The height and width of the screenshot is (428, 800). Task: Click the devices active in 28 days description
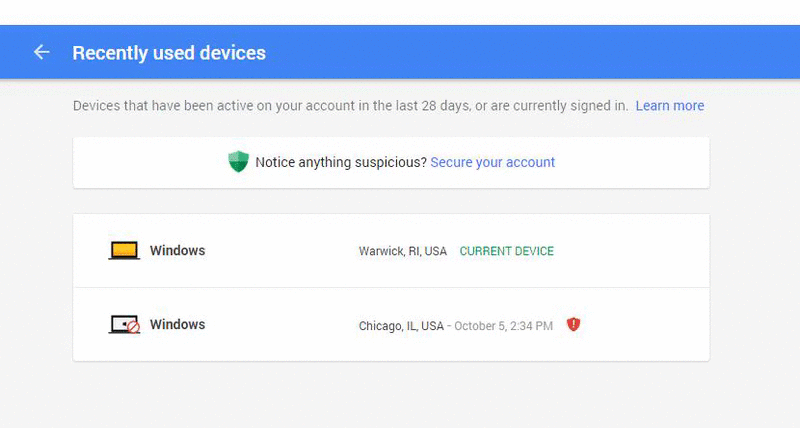coord(350,105)
